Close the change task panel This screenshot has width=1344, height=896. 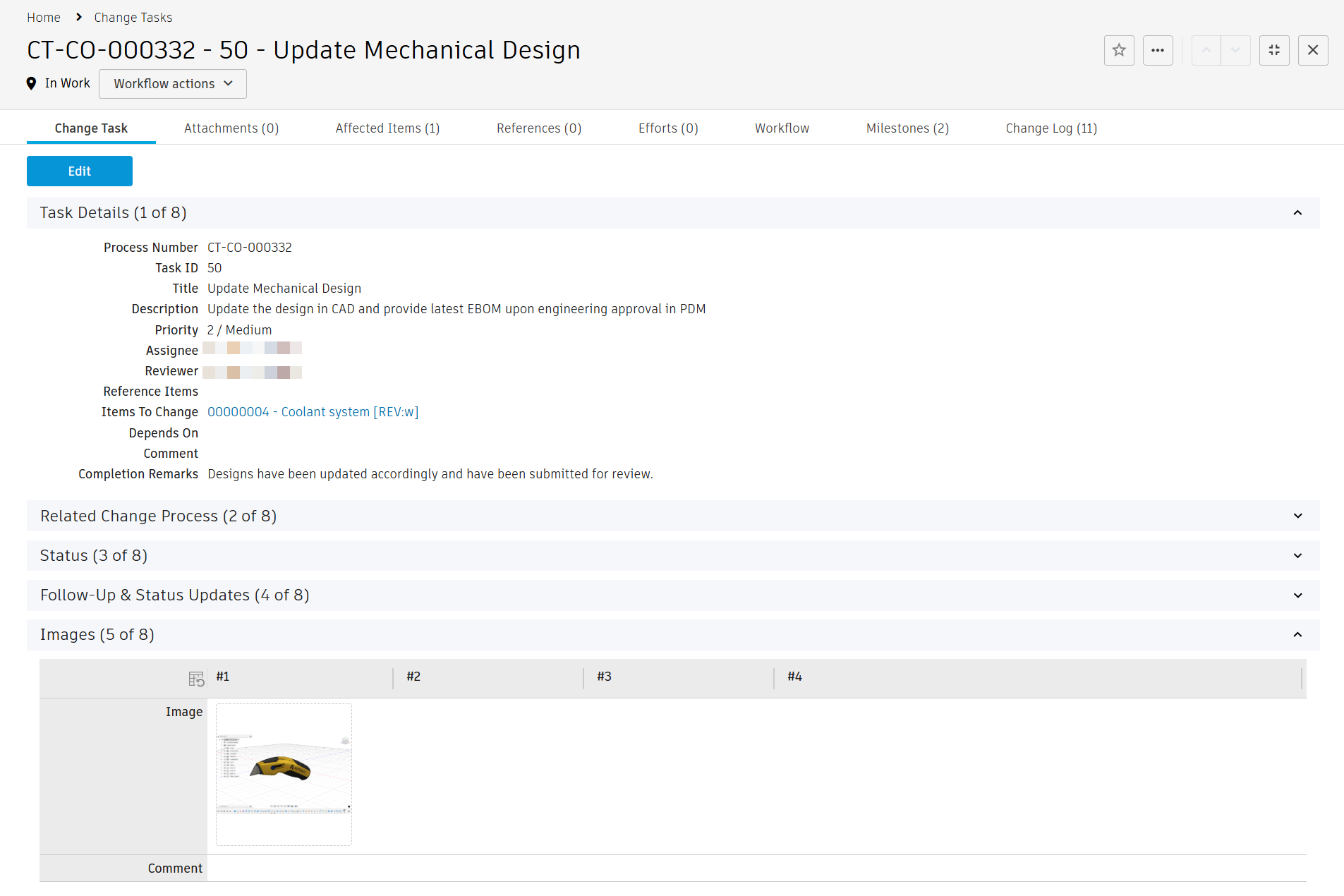click(x=1313, y=50)
